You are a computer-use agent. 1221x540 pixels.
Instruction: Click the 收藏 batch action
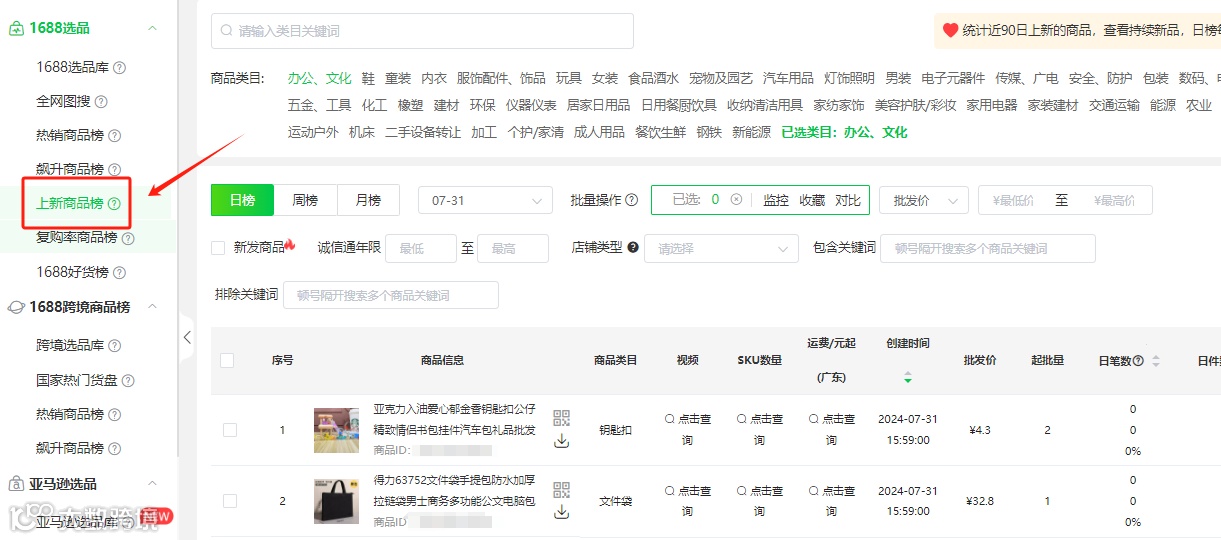[x=812, y=200]
